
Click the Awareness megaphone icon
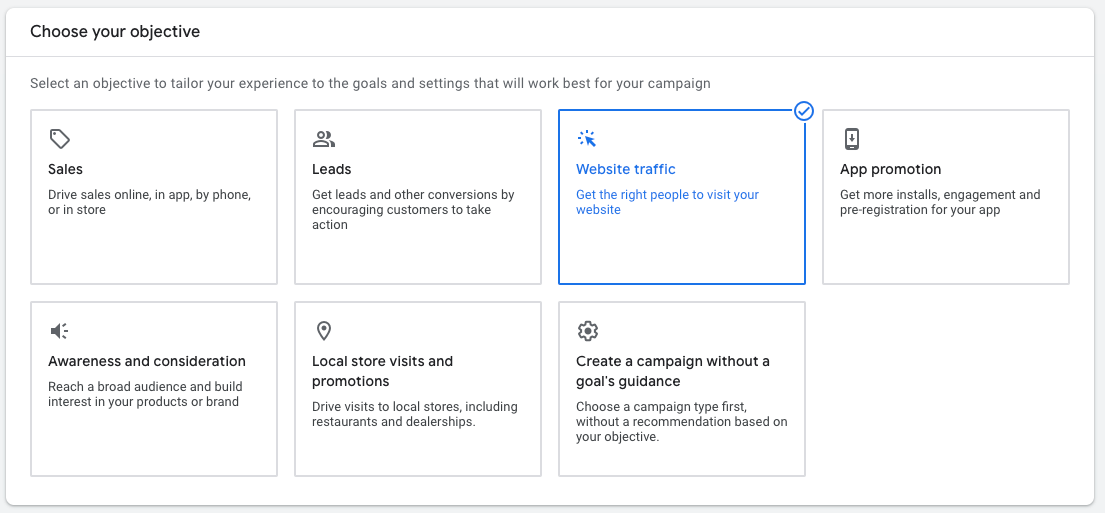click(59, 330)
